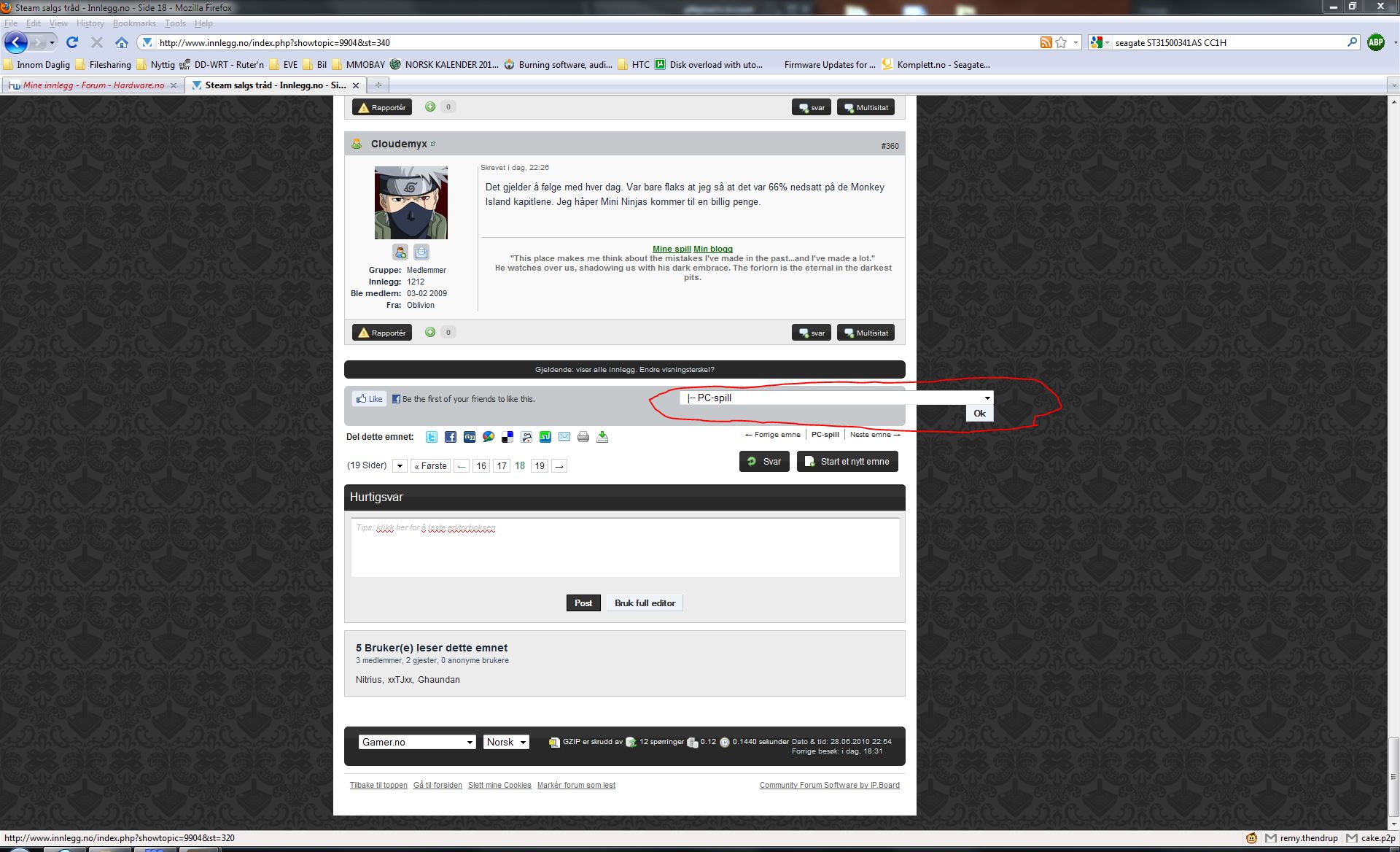1400x852 pixels.
Task: Open Mine spill signature link
Action: [x=672, y=249]
